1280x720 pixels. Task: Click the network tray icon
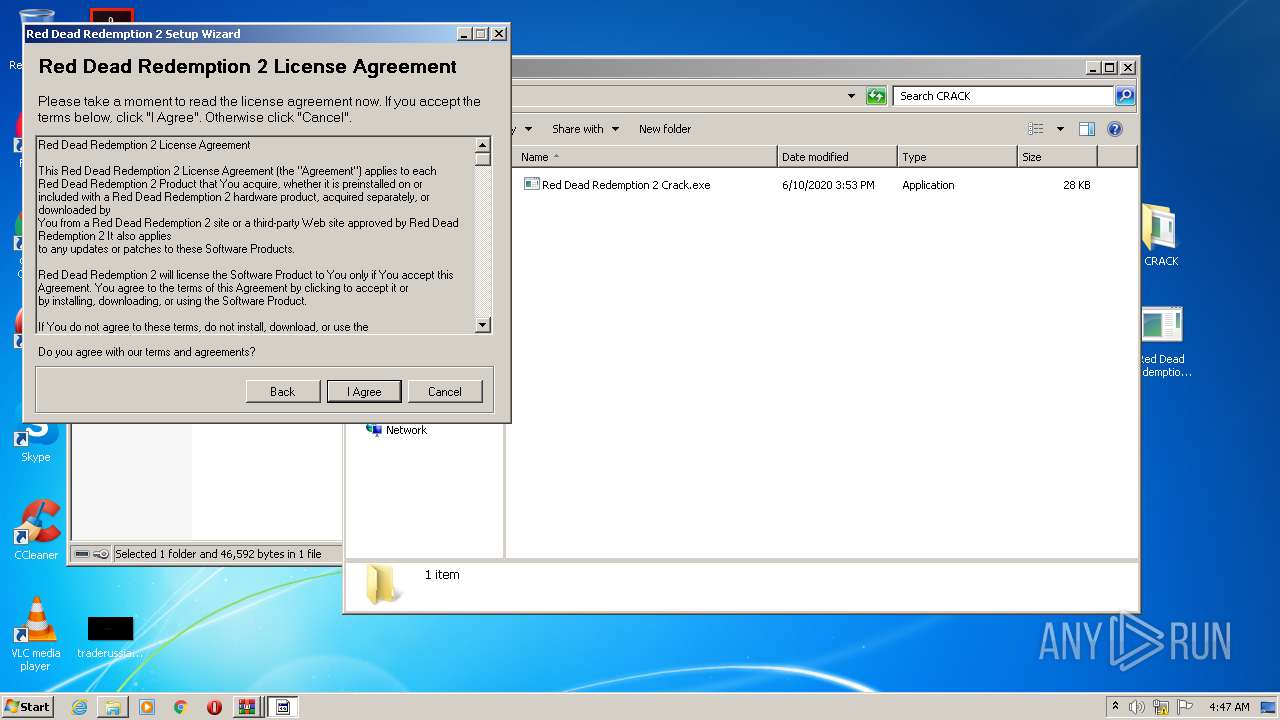[1161, 707]
